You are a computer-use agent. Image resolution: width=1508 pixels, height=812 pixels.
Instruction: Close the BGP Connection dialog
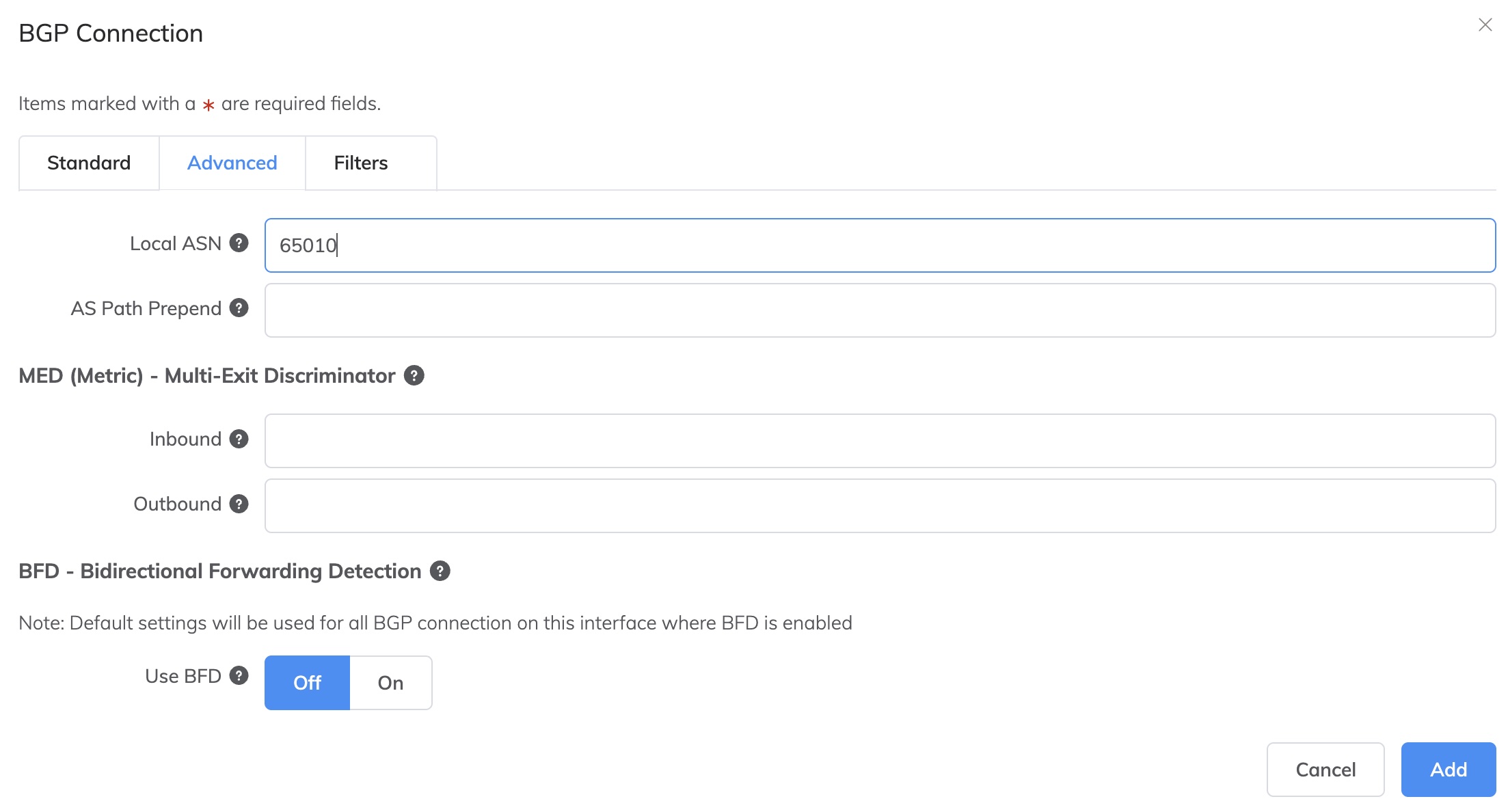(x=1485, y=25)
